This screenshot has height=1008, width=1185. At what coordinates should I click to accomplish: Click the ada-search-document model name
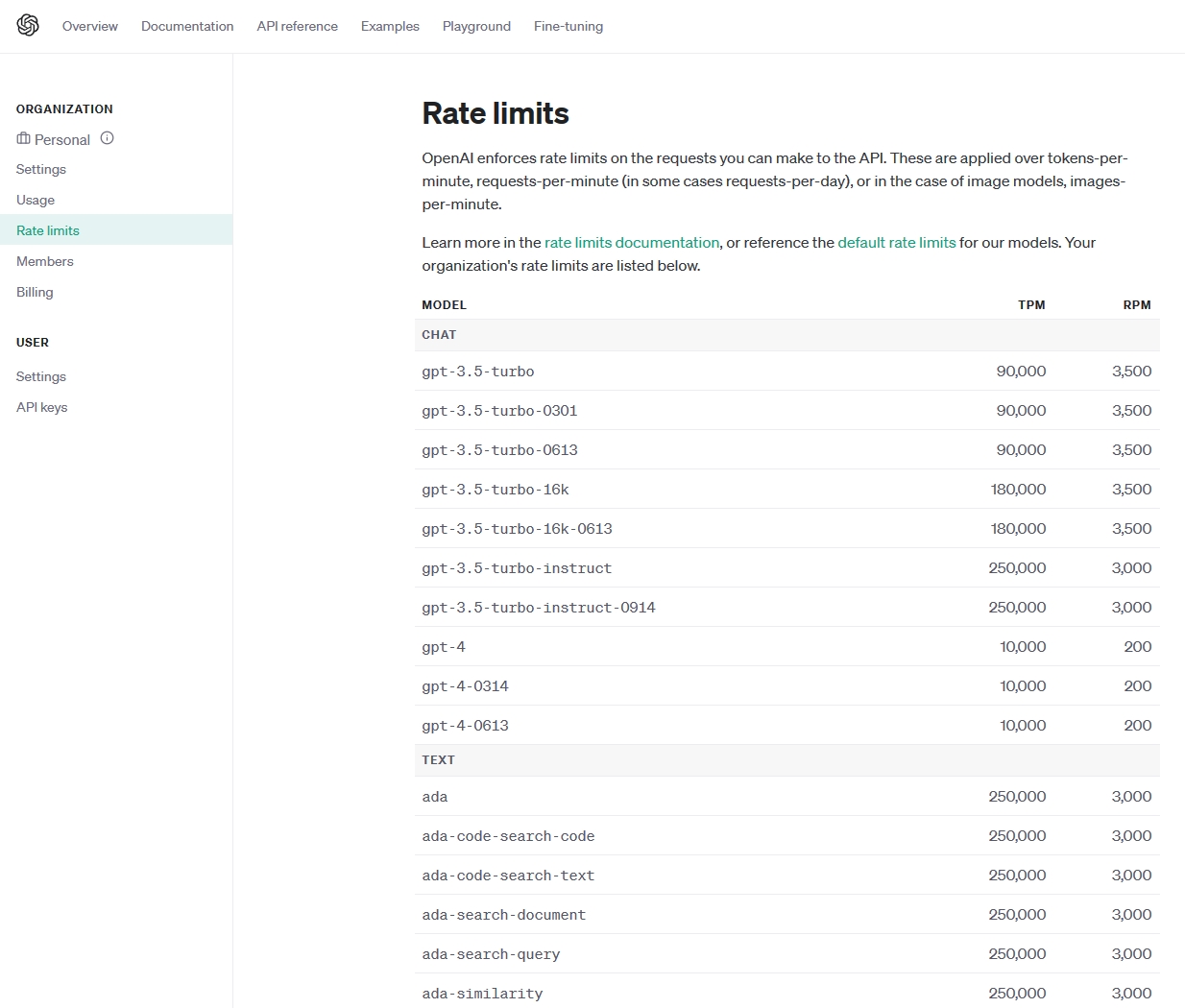tap(504, 915)
